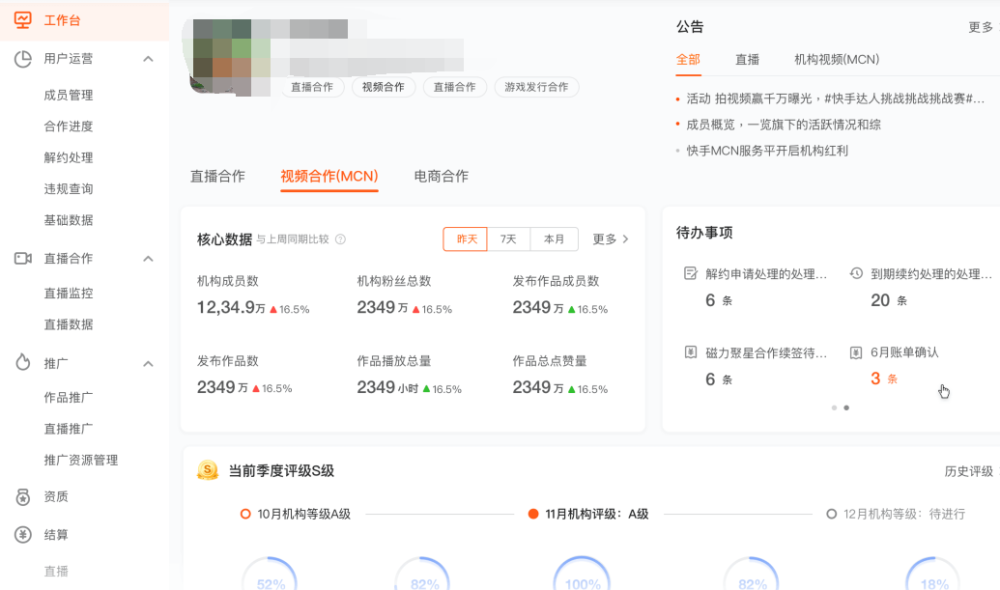Collapse the 推广 menu section

pyautogui.click(x=148, y=363)
